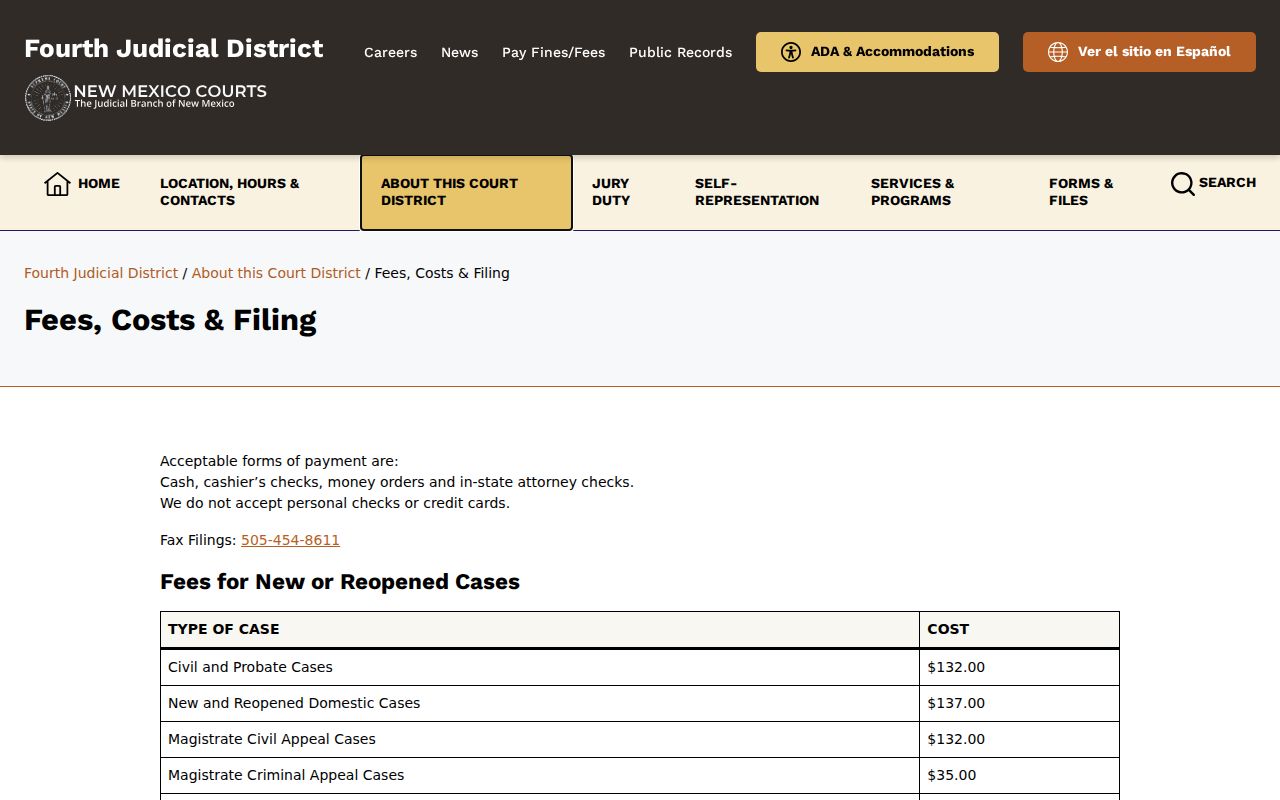Click the New Mexico Courts seal logo
The height and width of the screenshot is (800, 1280).
(47, 98)
